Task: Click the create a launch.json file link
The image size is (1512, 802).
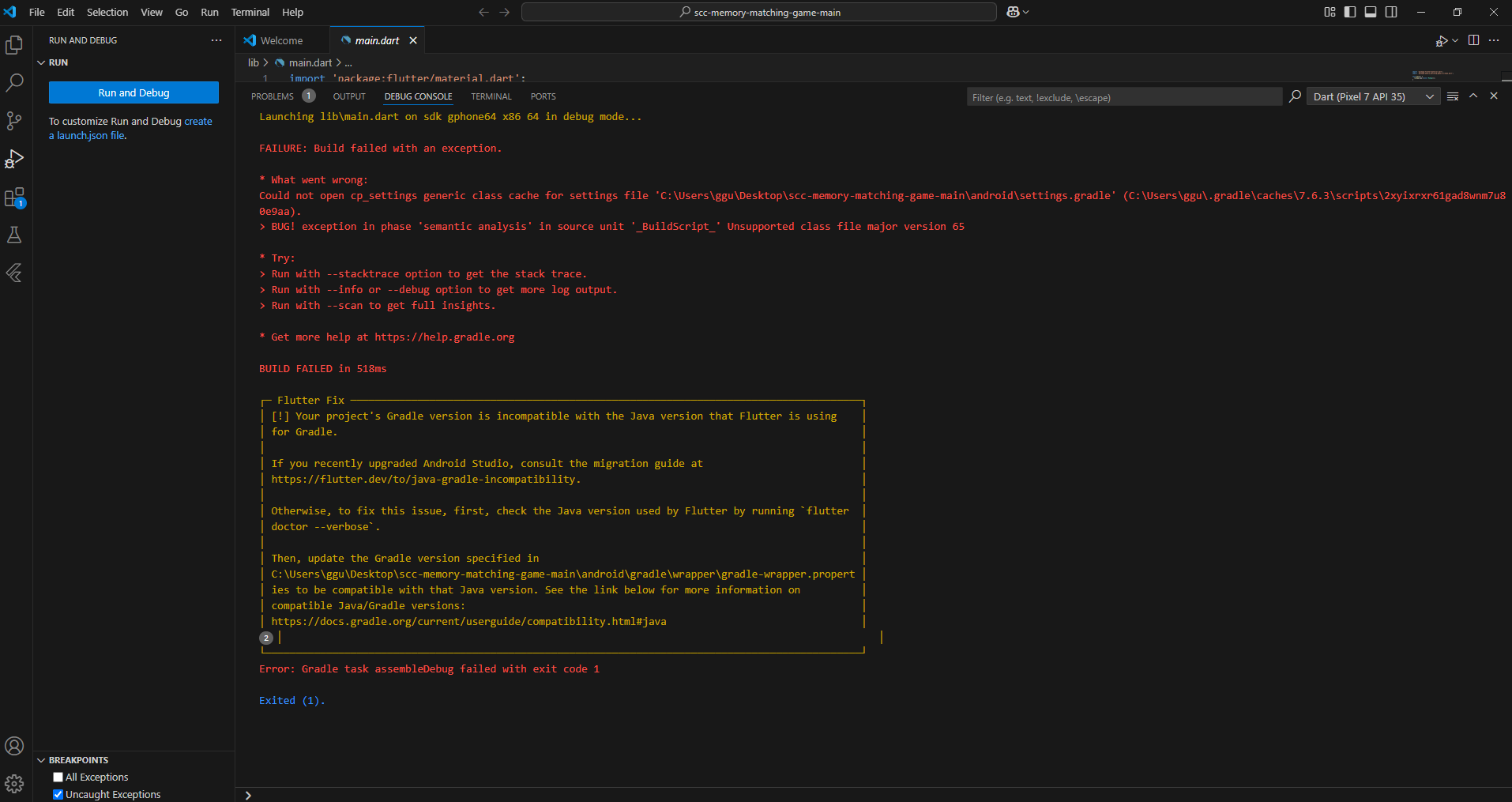Action: pyautogui.click(x=130, y=128)
